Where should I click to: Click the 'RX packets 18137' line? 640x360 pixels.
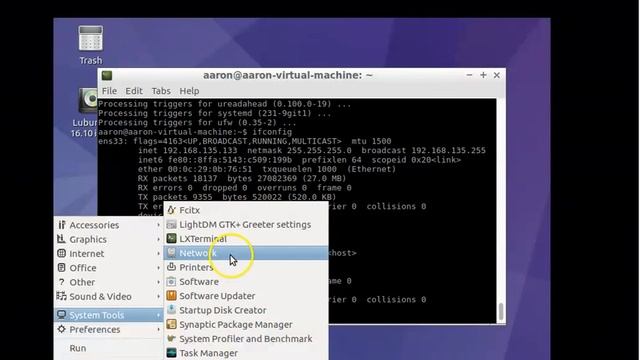coord(242,178)
